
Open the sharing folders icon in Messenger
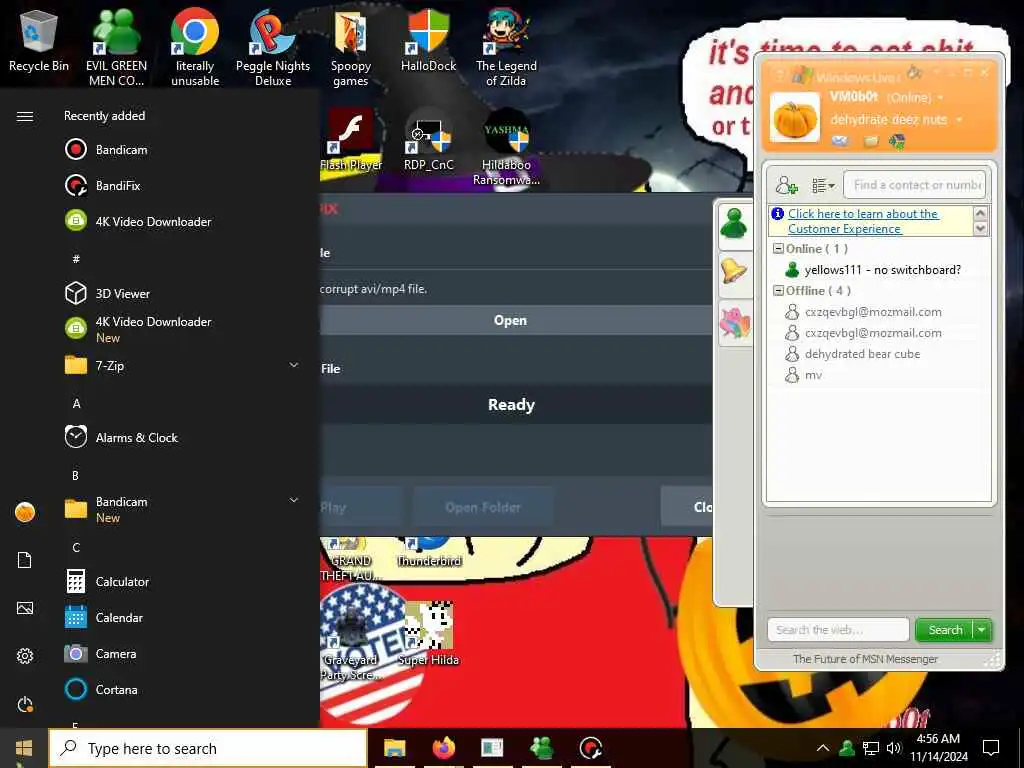[871, 140]
